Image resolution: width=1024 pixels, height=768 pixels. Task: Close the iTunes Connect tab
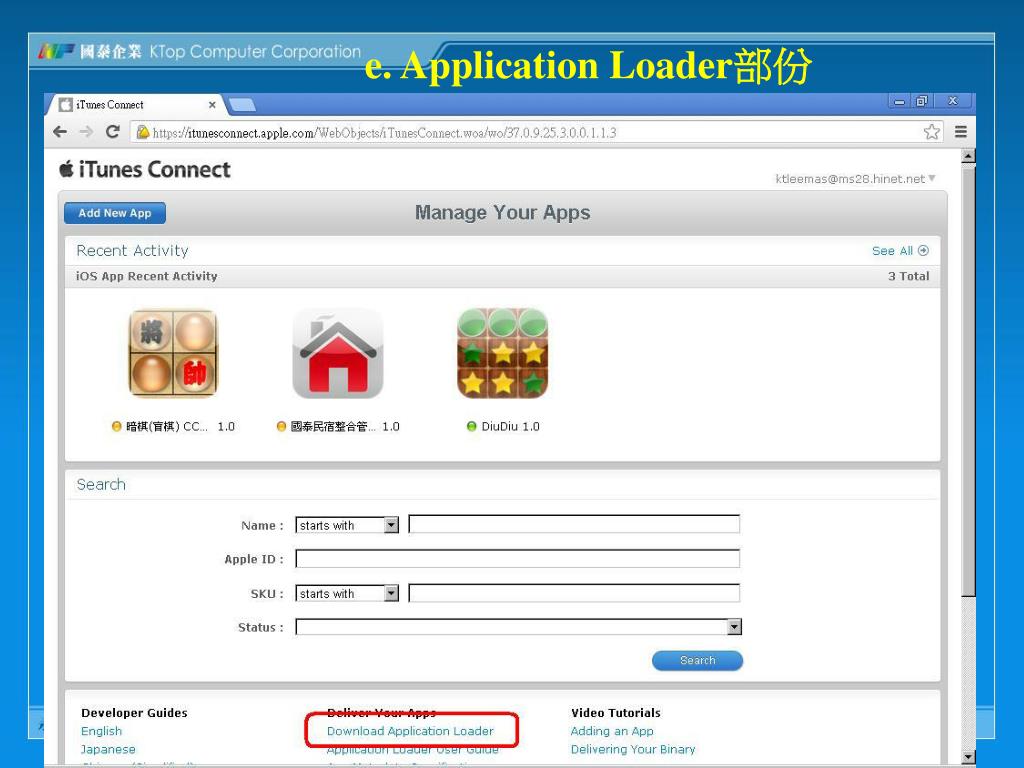[x=212, y=104]
